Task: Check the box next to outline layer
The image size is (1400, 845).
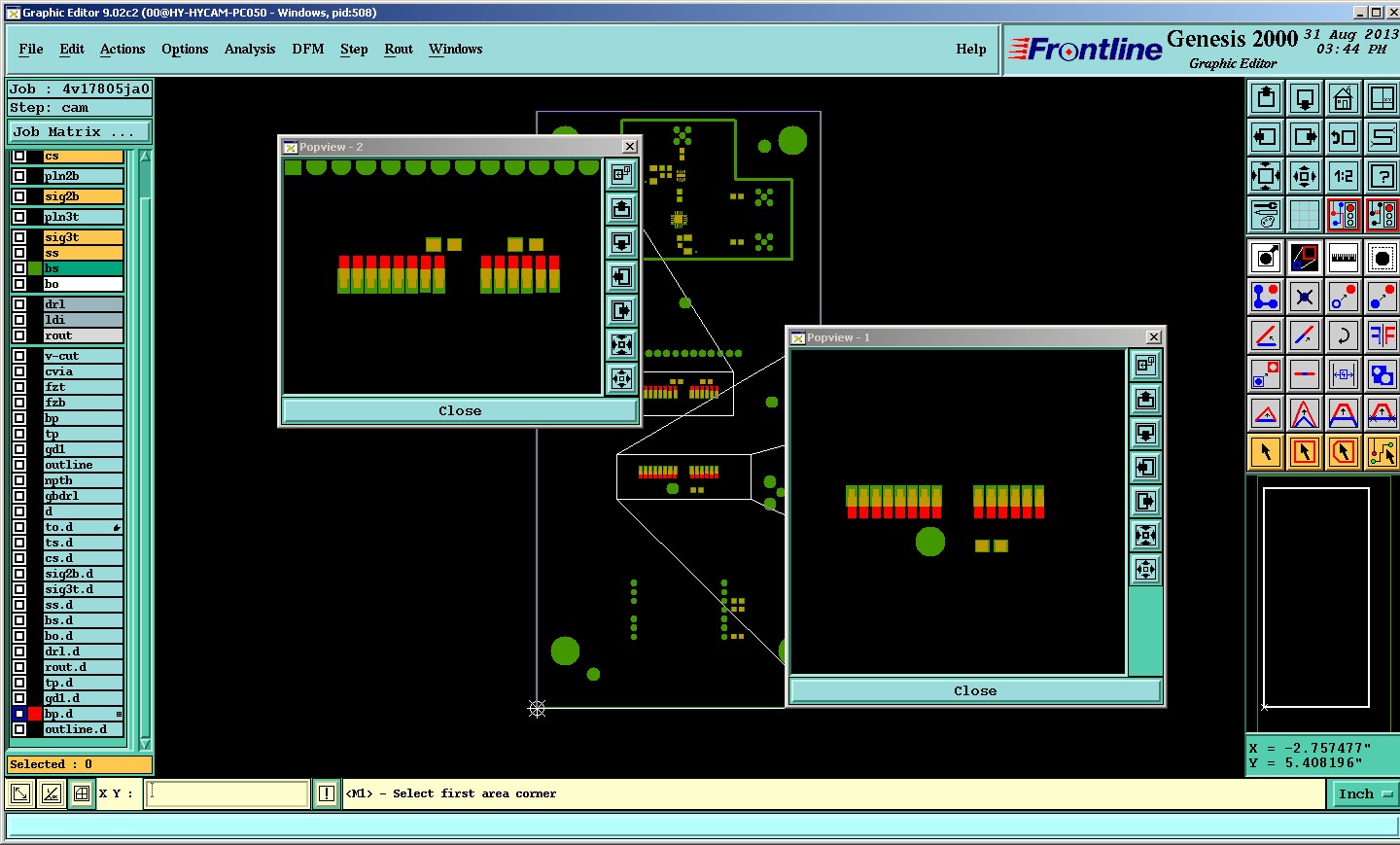Action: click(x=19, y=465)
